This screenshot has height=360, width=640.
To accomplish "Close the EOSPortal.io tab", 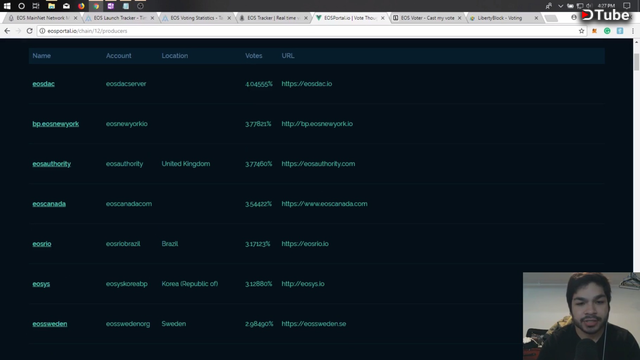I will (x=382, y=18).
